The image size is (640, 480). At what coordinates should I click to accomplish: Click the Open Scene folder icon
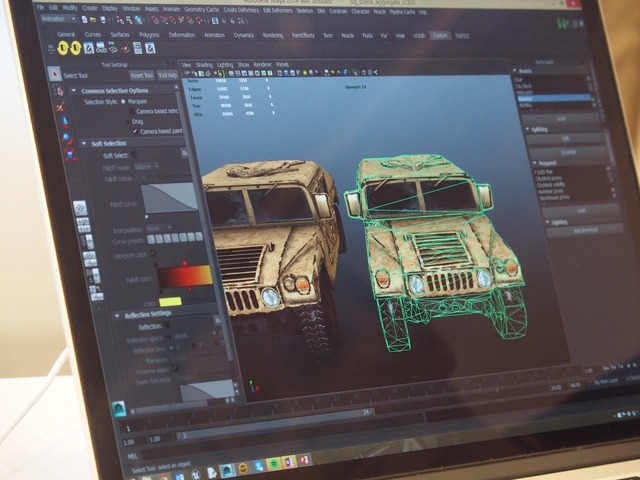click(93, 20)
